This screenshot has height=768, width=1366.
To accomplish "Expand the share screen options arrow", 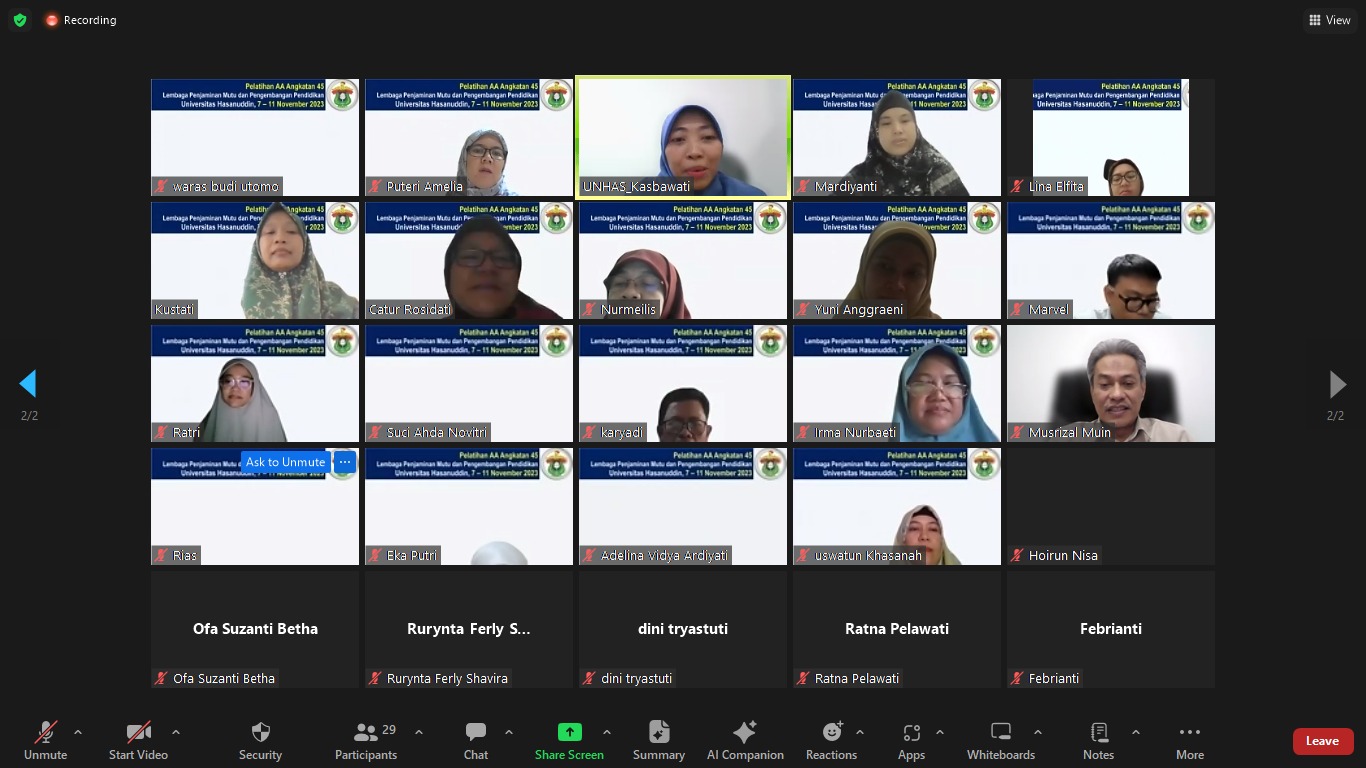I will [x=606, y=732].
